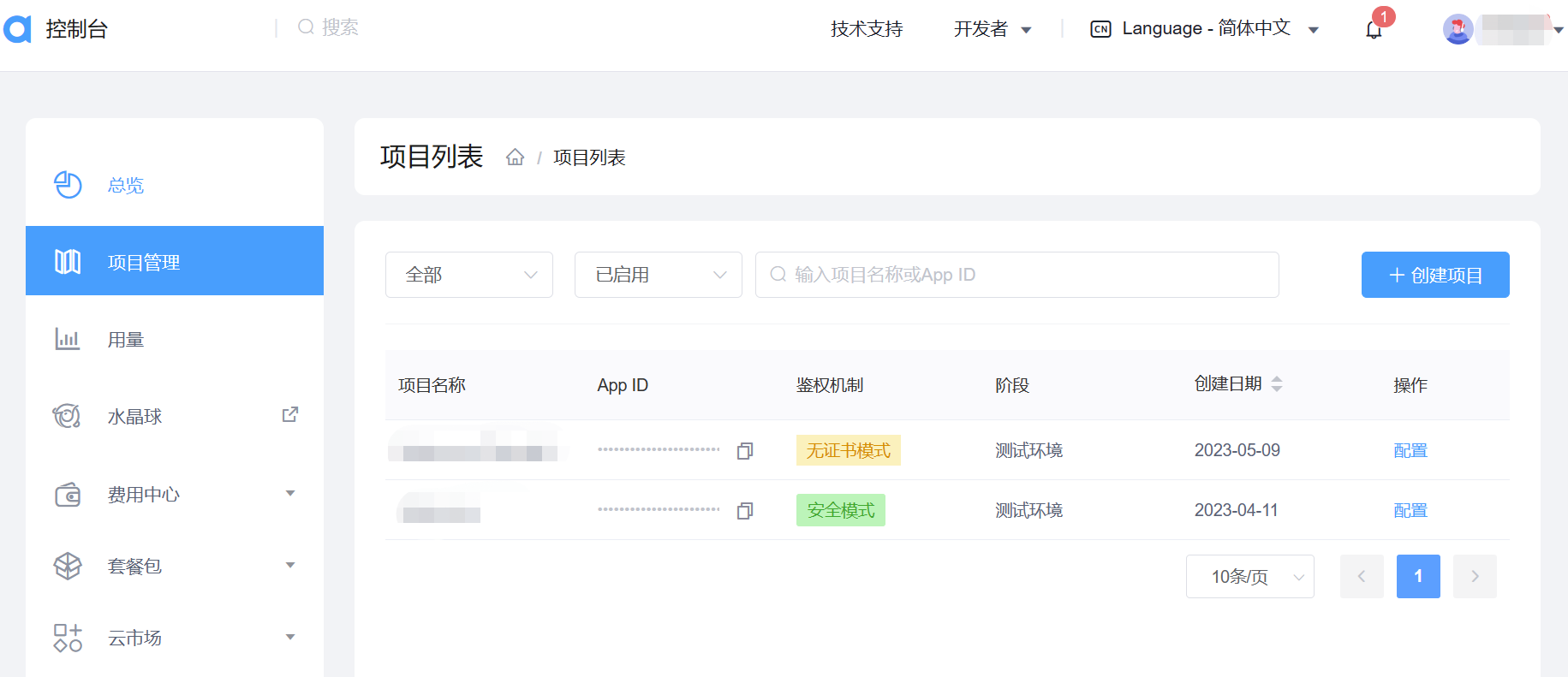Image resolution: width=1568 pixels, height=677 pixels.
Task: Click the 创建日期 column header
Action: [1228, 384]
